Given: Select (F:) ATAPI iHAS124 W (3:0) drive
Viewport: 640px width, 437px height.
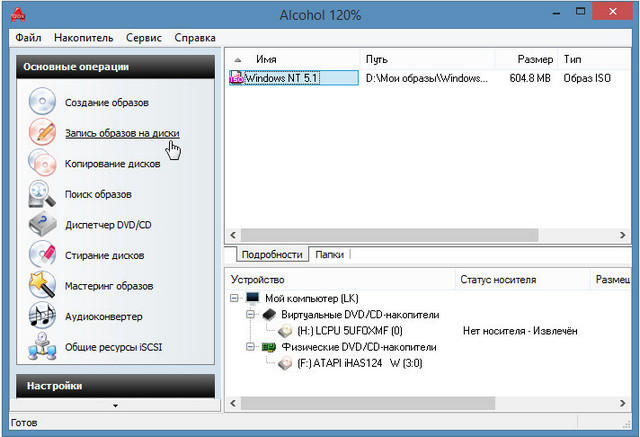Looking at the screenshot, I should 360,363.
